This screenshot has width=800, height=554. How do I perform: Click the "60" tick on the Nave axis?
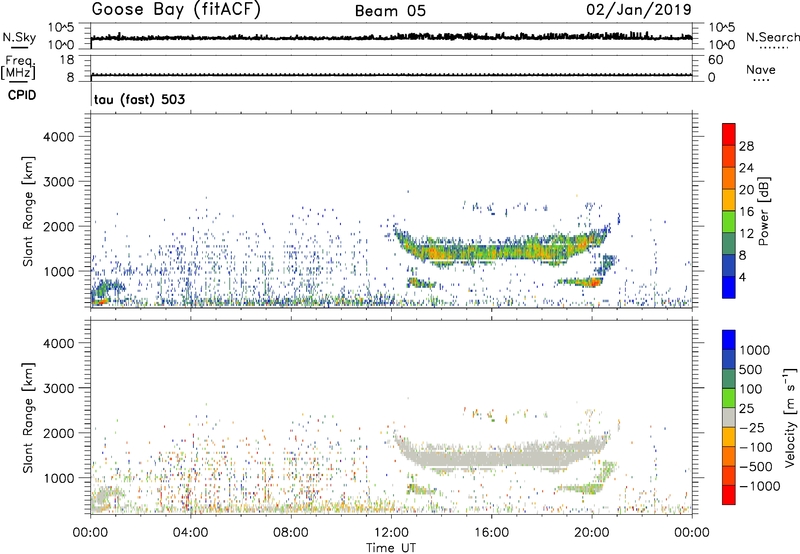point(715,60)
